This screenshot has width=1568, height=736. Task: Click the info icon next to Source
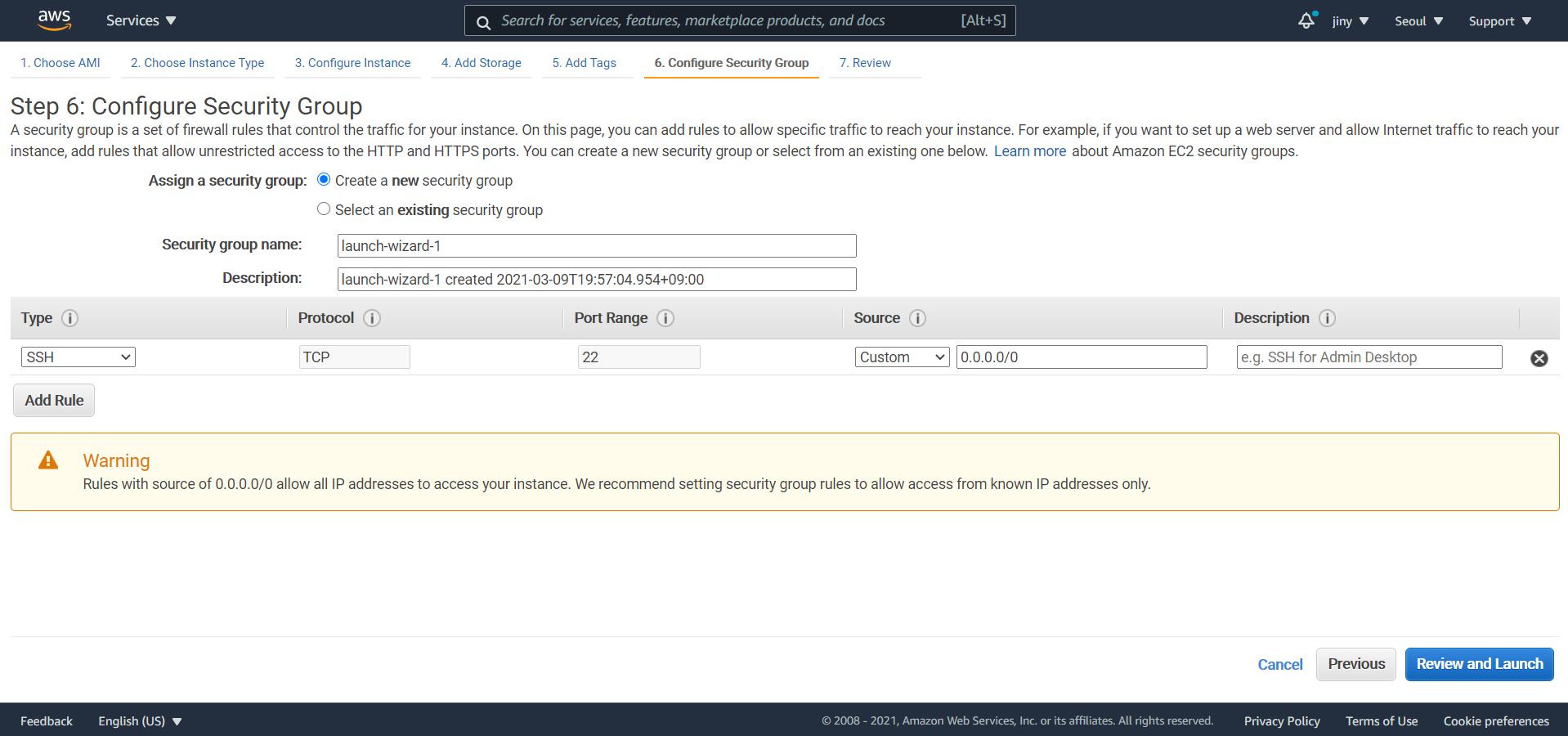pos(917,318)
